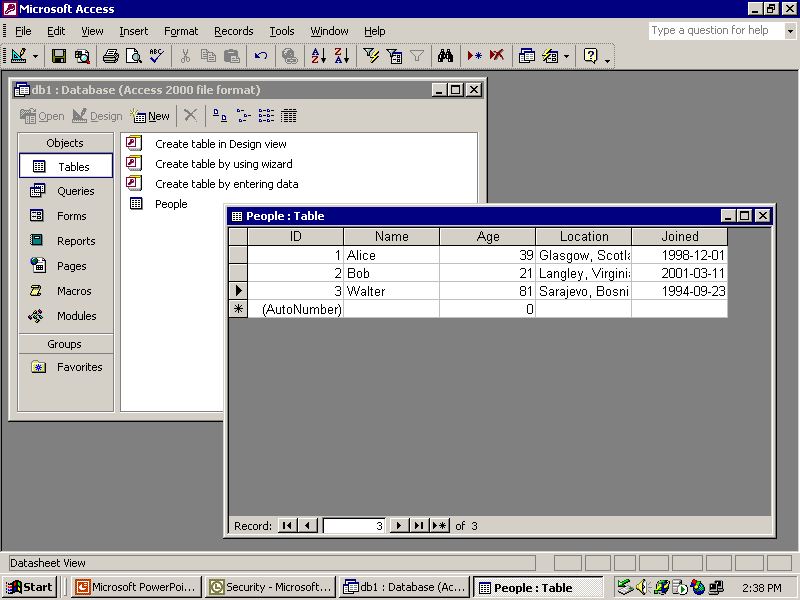Click the Filter By Selection icon

pos(371,56)
